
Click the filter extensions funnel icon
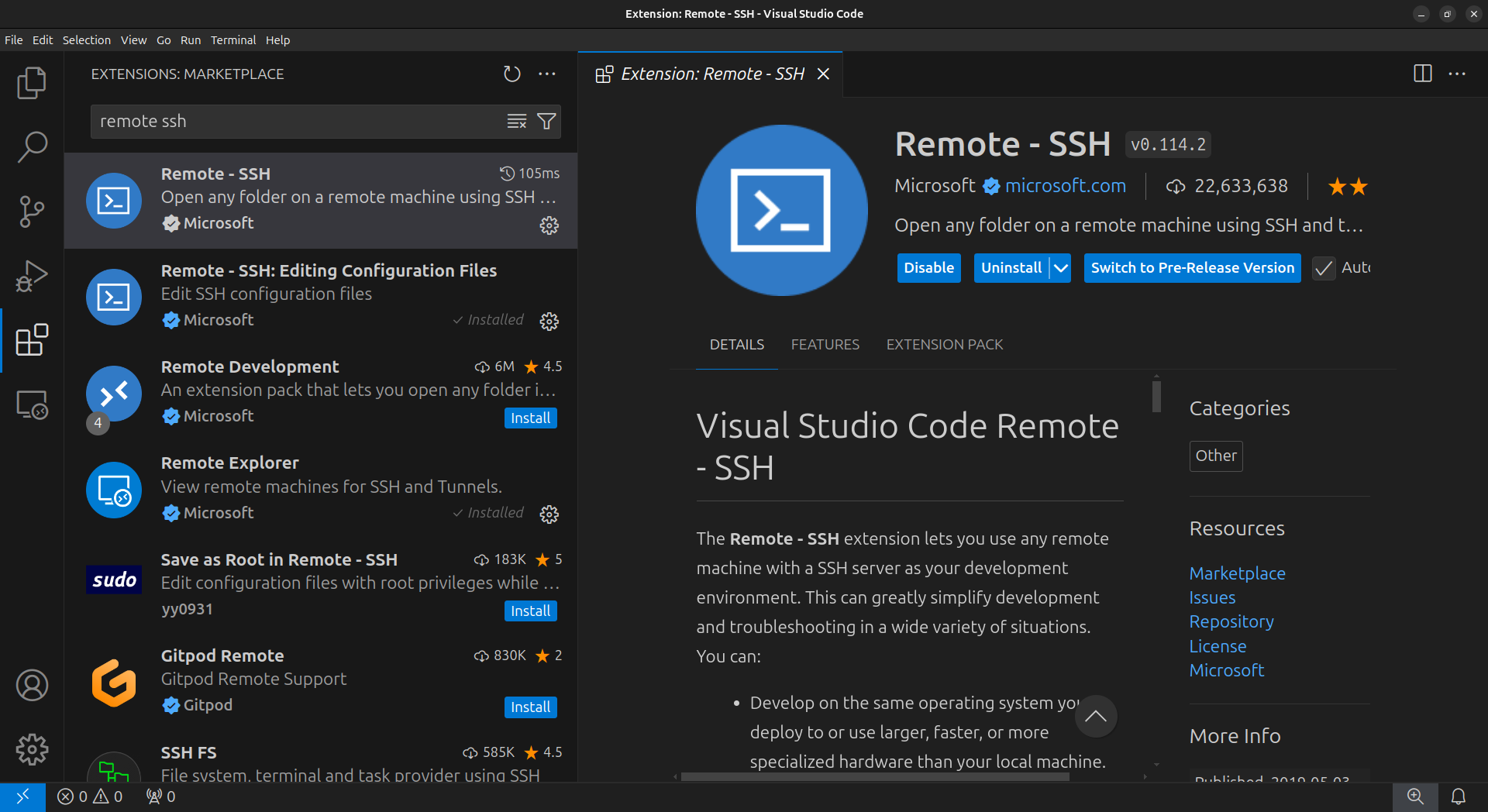[x=546, y=122]
